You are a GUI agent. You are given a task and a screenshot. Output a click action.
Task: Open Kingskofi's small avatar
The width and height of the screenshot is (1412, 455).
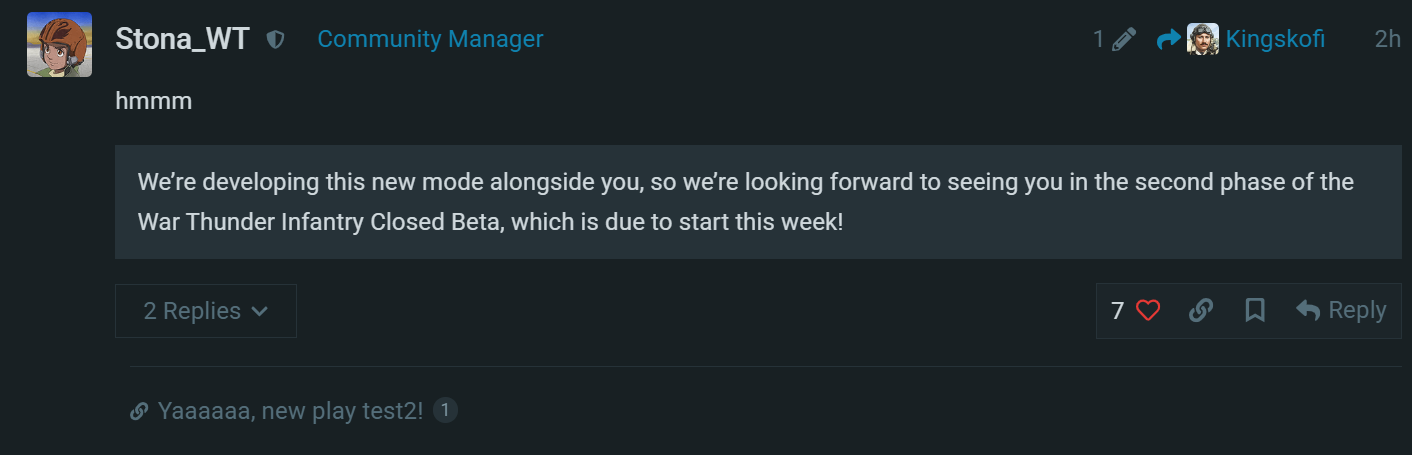(1202, 39)
